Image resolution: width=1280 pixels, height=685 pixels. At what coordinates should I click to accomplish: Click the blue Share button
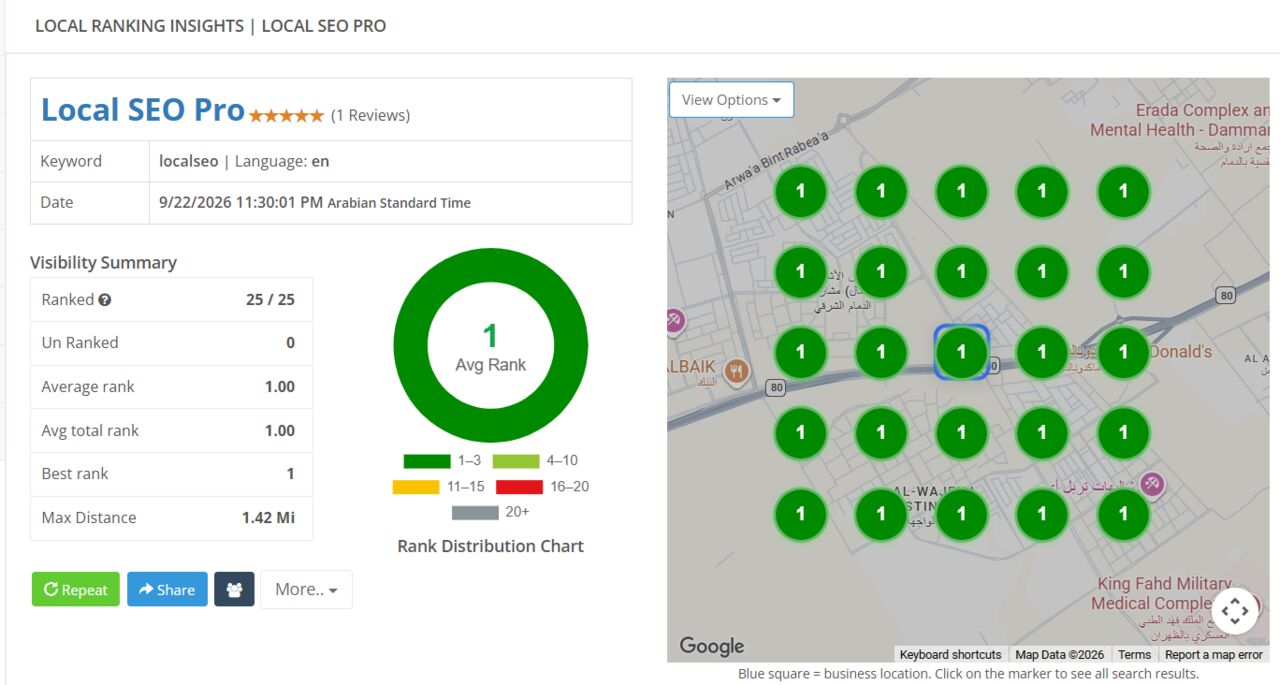[167, 590]
